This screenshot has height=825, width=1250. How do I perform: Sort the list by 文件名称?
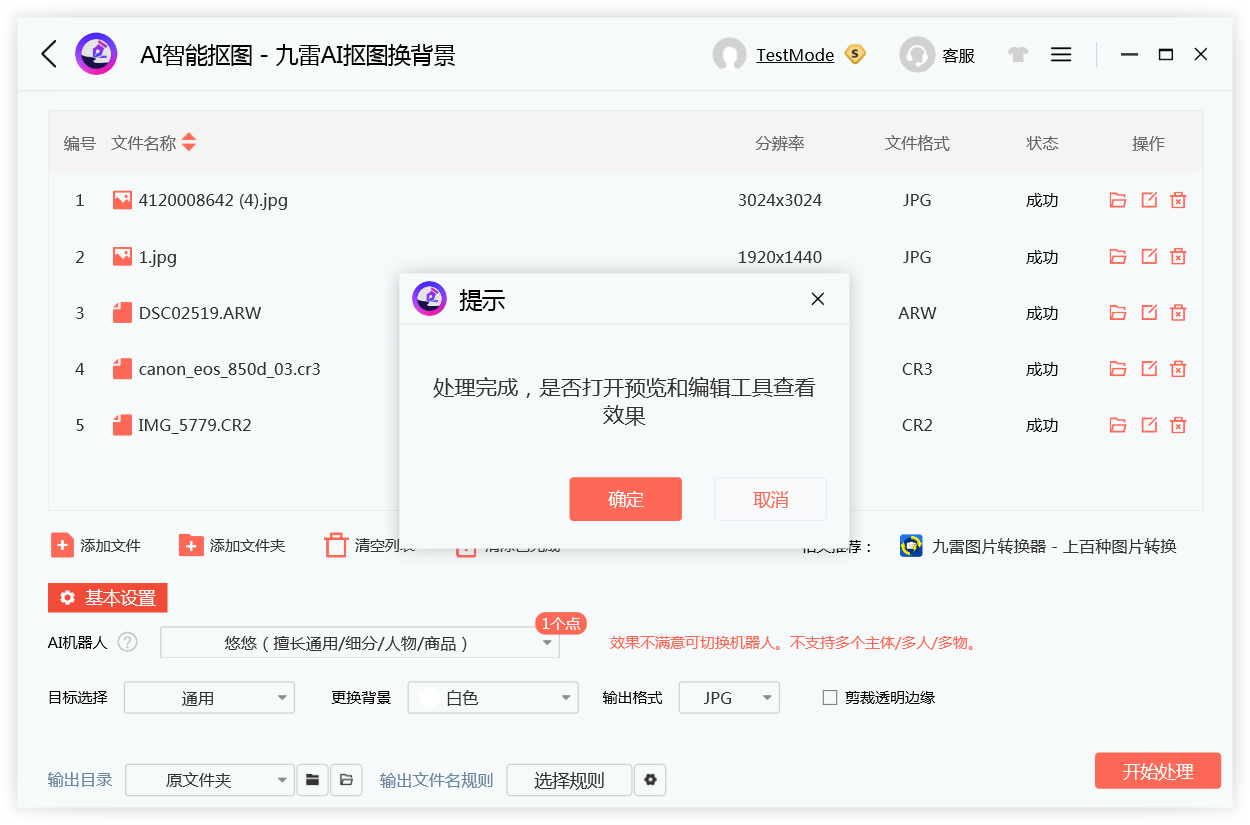[x=189, y=143]
